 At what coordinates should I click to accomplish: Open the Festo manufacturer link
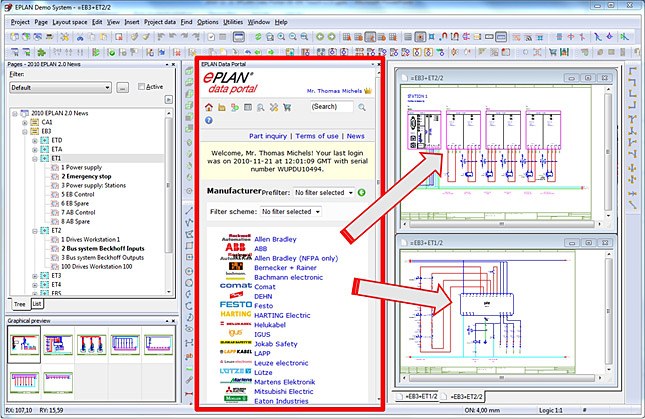click(x=263, y=306)
